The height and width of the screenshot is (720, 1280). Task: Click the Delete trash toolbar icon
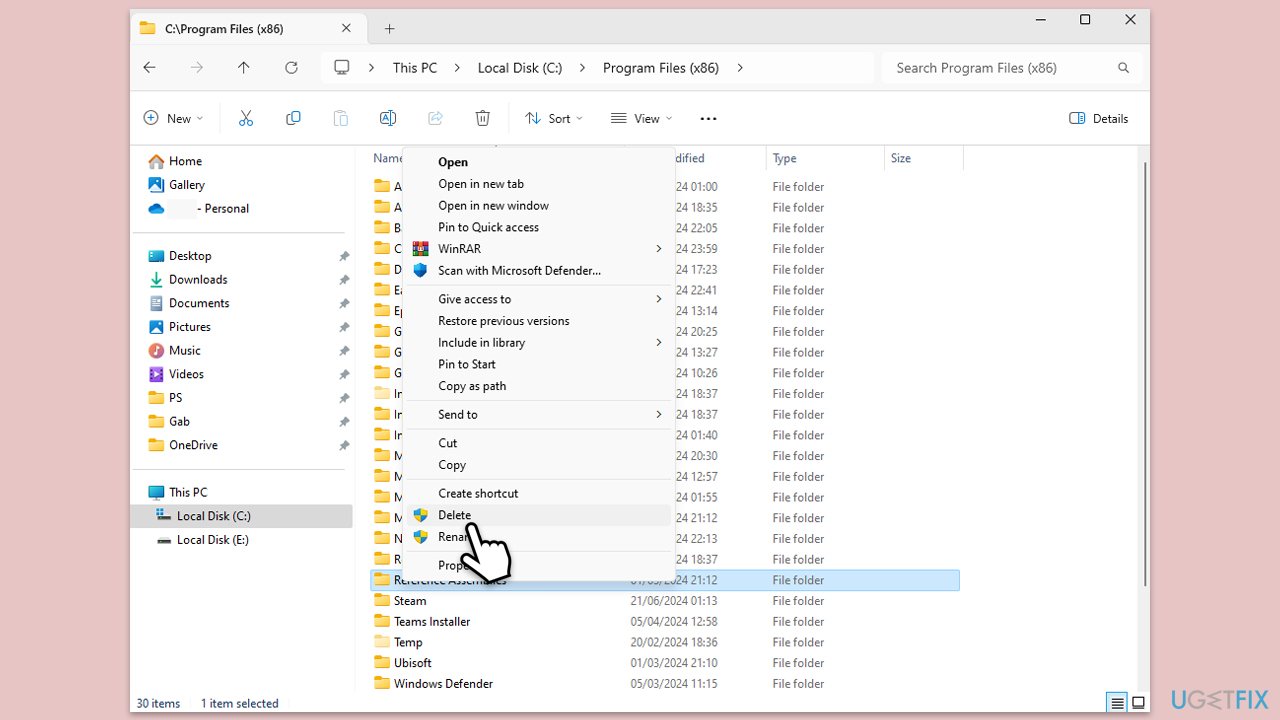[x=482, y=118]
